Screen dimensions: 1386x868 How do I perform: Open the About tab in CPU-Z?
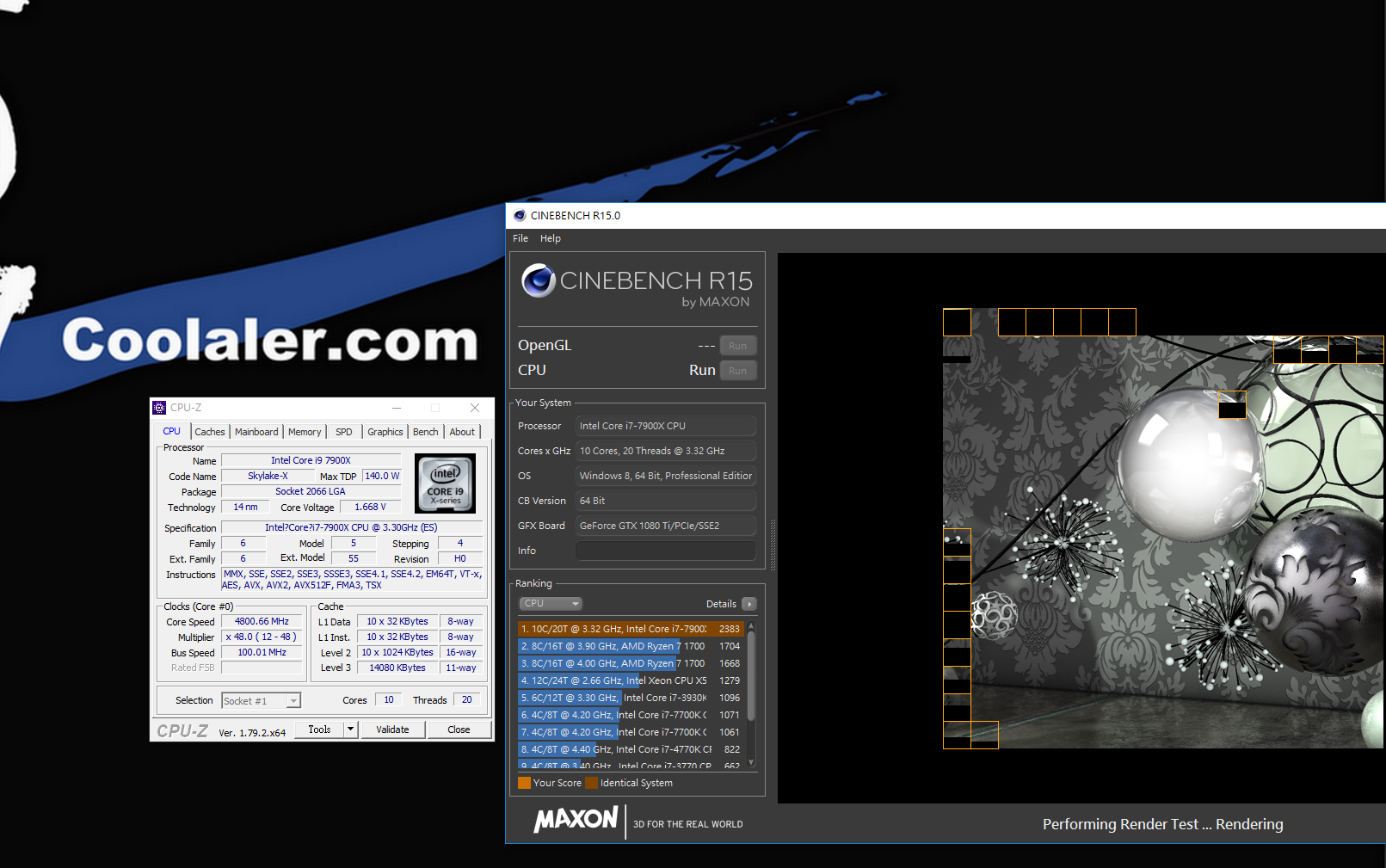point(462,432)
